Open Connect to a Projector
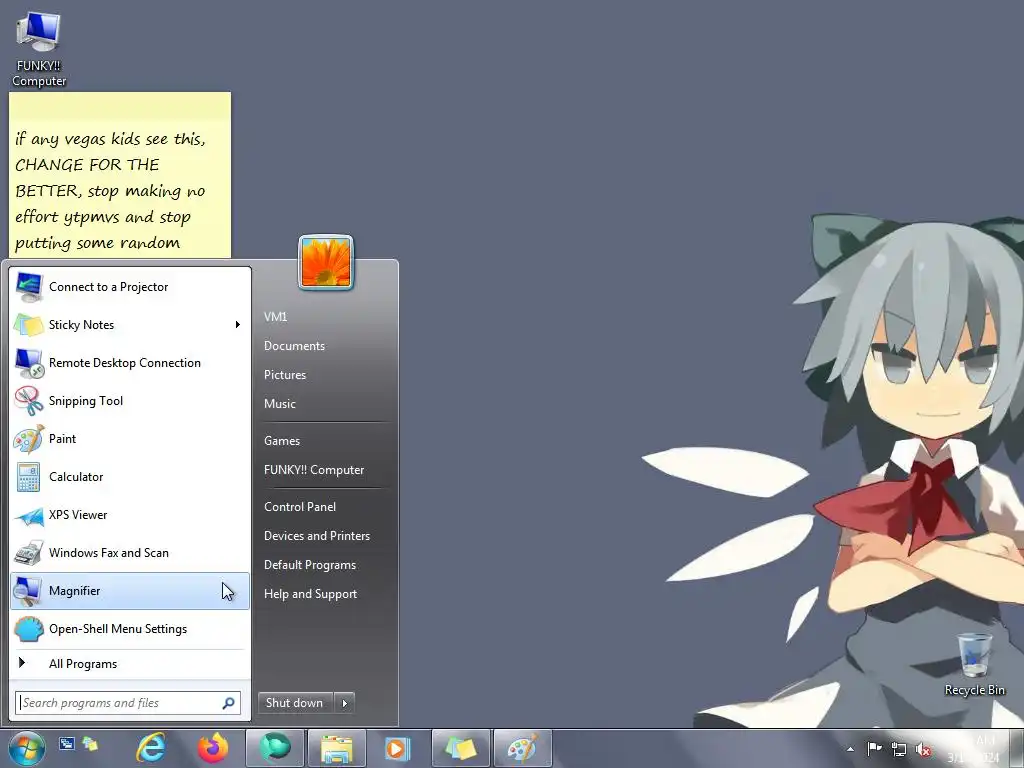 tap(130, 287)
